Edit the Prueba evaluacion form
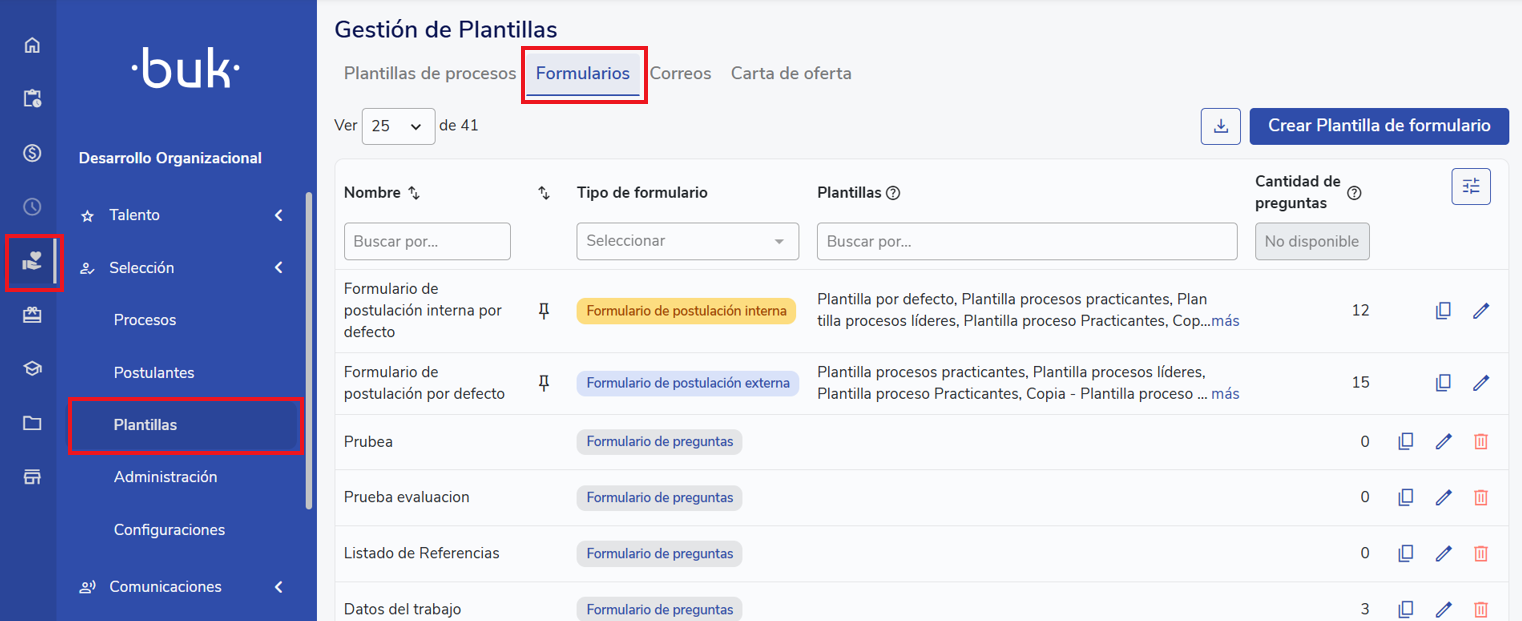1522x621 pixels. [1443, 497]
